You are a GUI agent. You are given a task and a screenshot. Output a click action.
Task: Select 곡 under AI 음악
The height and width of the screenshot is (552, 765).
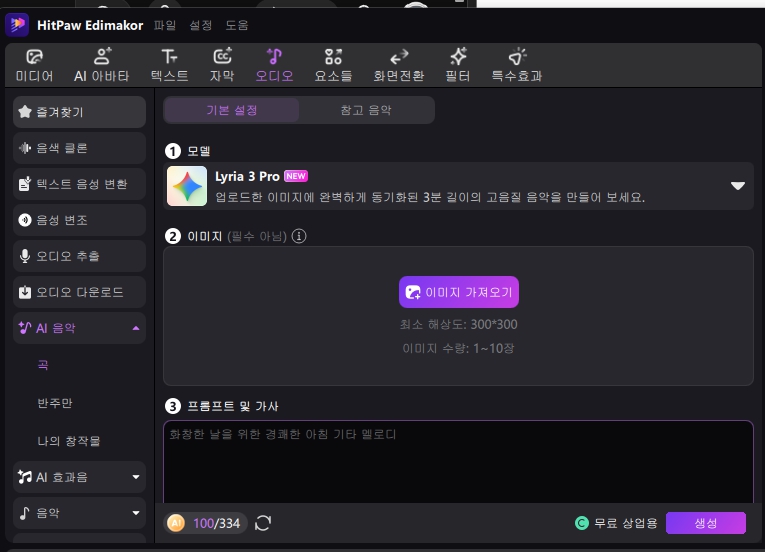point(43,365)
